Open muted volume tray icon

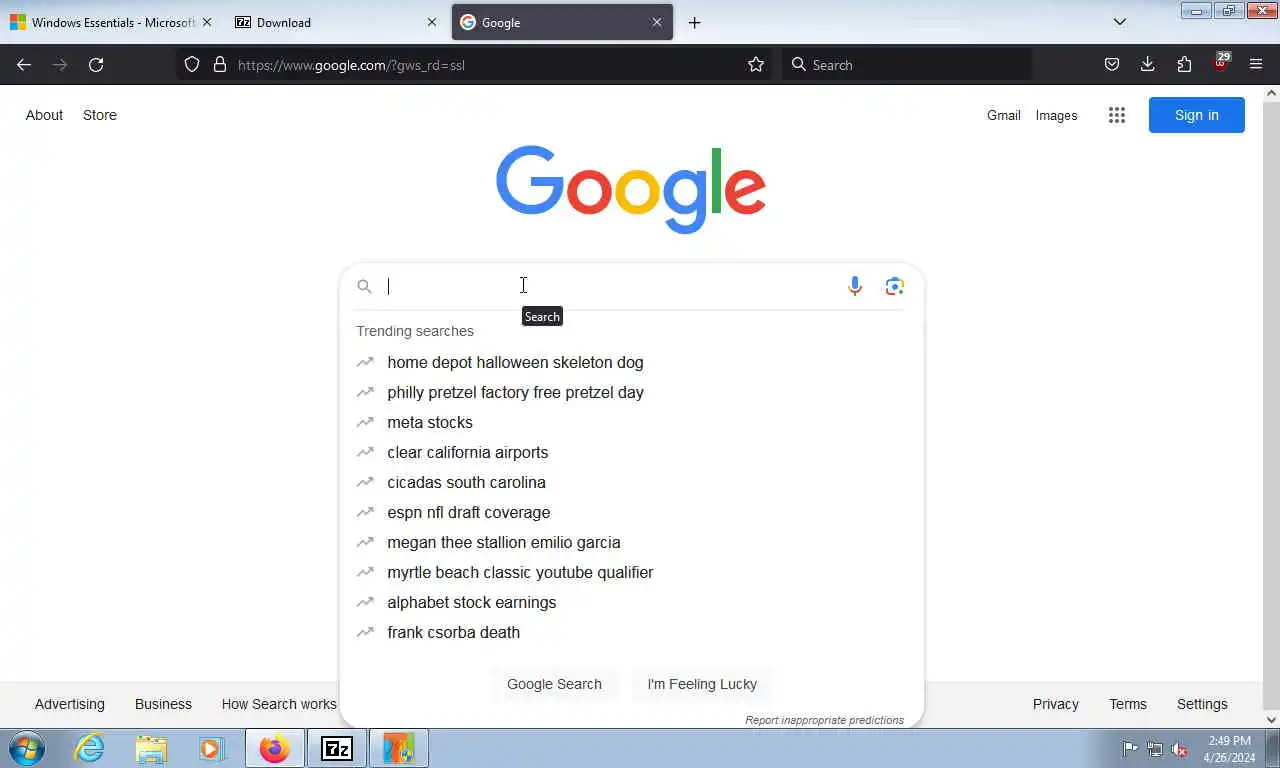click(1180, 749)
